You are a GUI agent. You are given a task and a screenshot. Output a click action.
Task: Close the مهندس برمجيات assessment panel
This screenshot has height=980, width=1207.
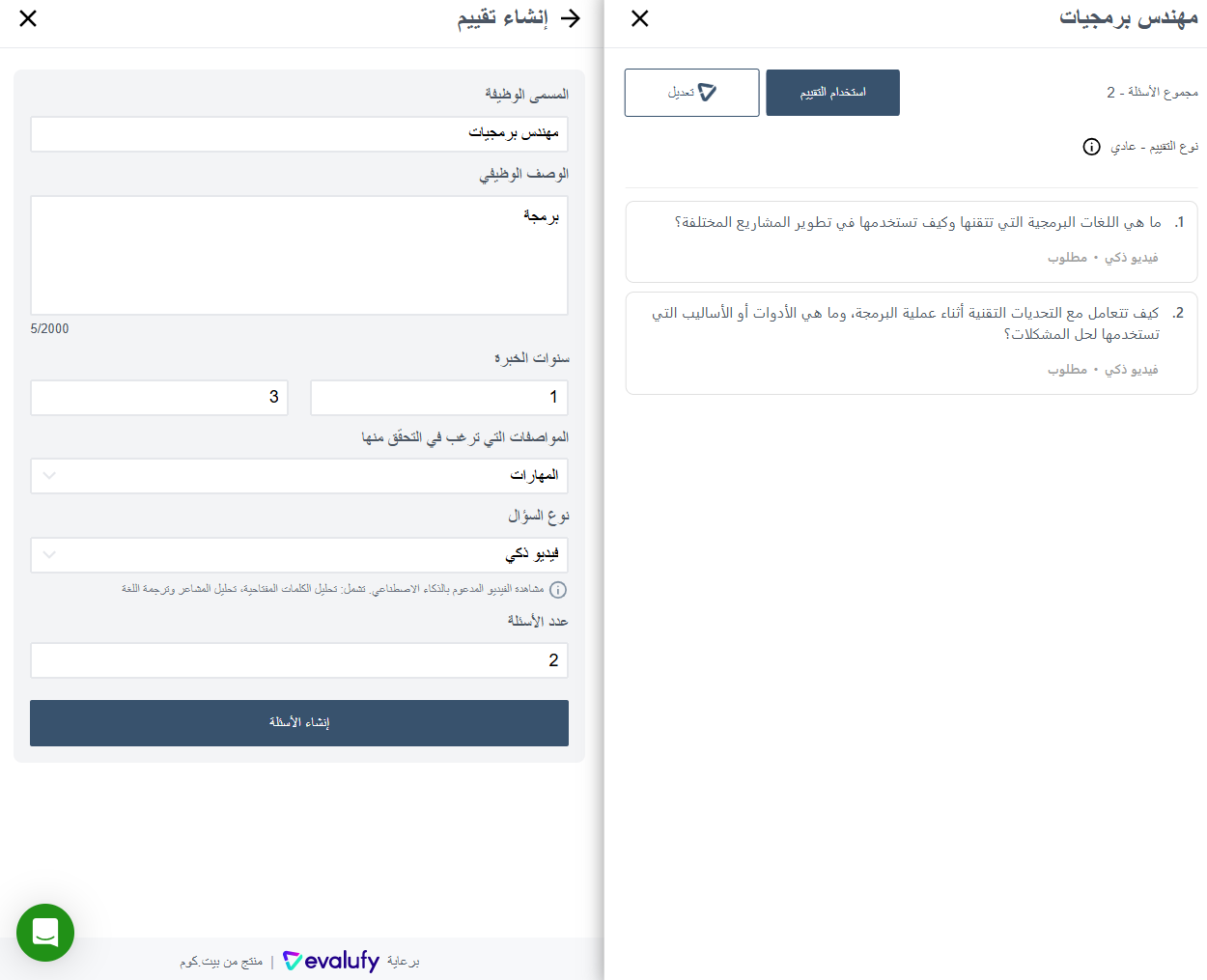(x=639, y=18)
